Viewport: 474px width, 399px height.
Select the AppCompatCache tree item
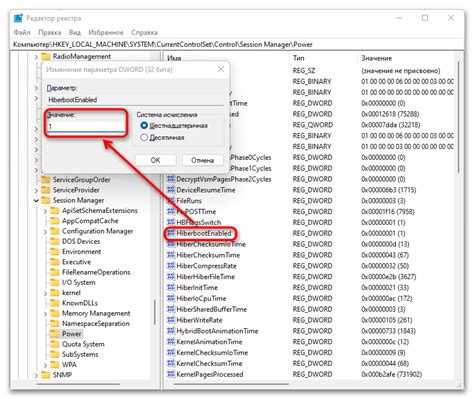point(90,221)
